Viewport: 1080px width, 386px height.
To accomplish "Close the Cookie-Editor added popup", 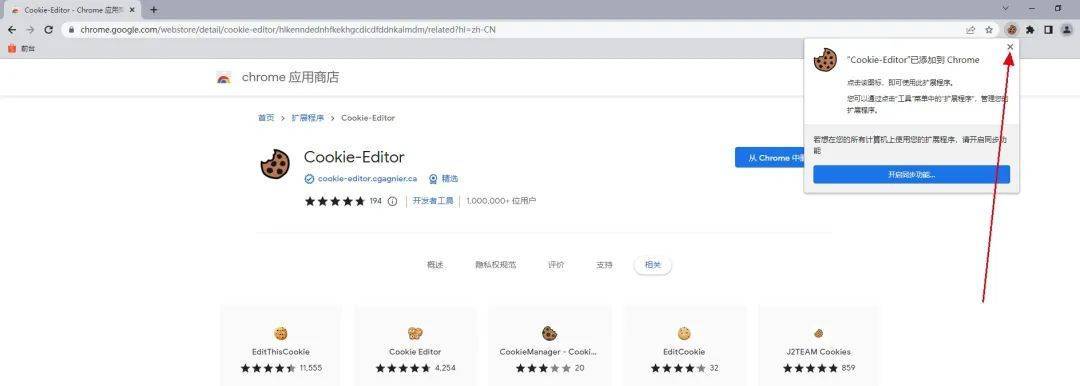I will pyautogui.click(x=1010, y=47).
